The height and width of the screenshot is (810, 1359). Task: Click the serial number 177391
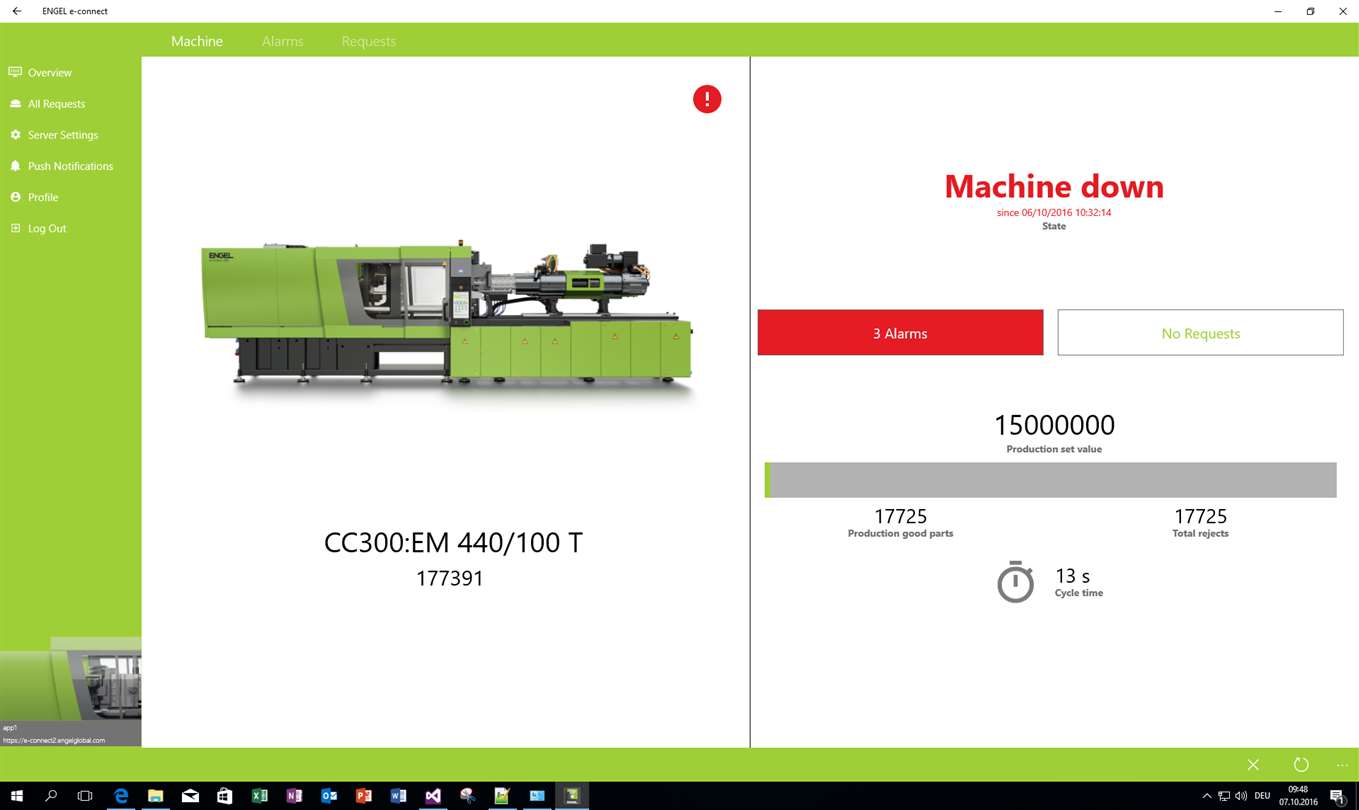(x=450, y=578)
